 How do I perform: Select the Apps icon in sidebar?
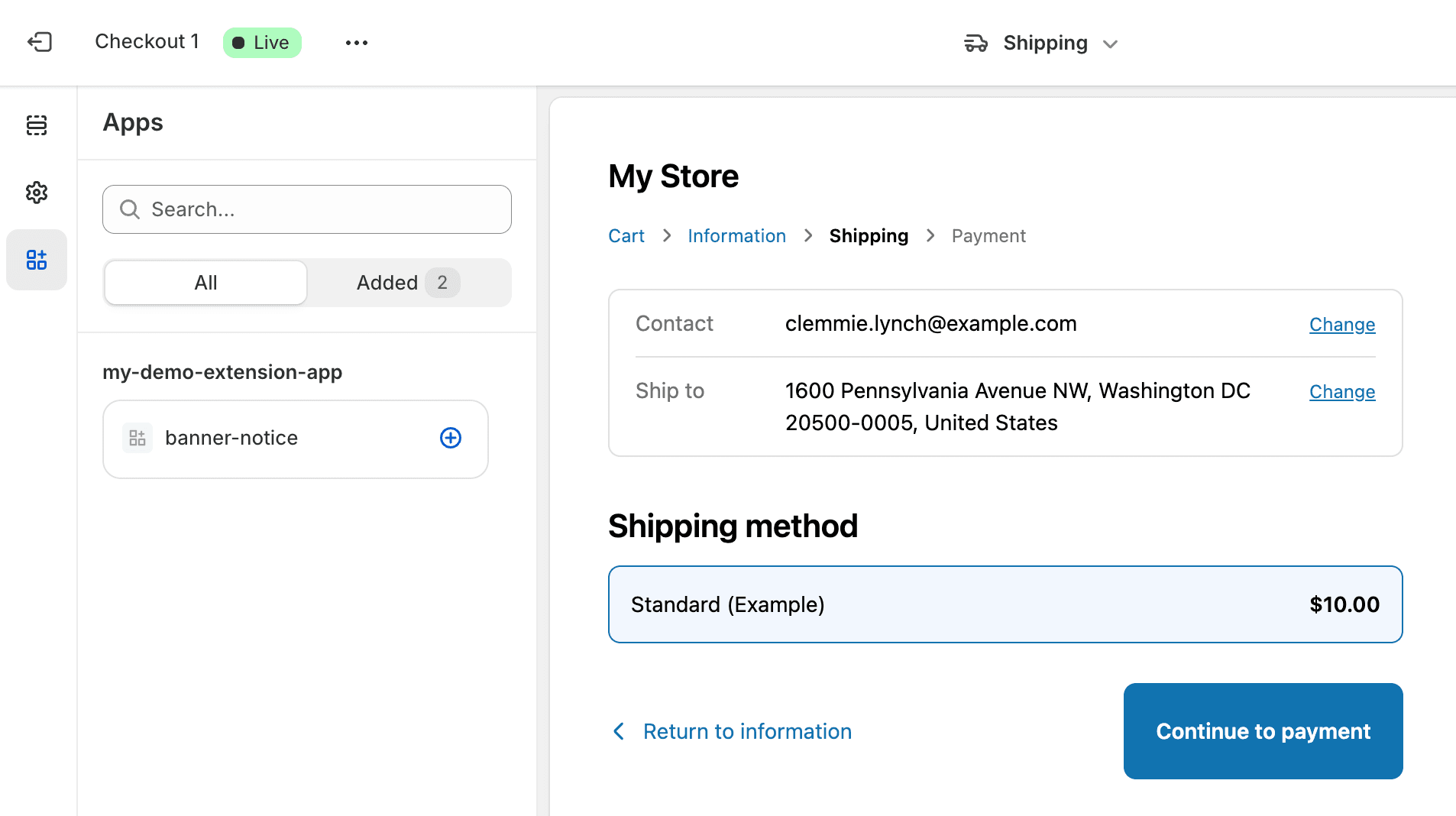(x=37, y=260)
